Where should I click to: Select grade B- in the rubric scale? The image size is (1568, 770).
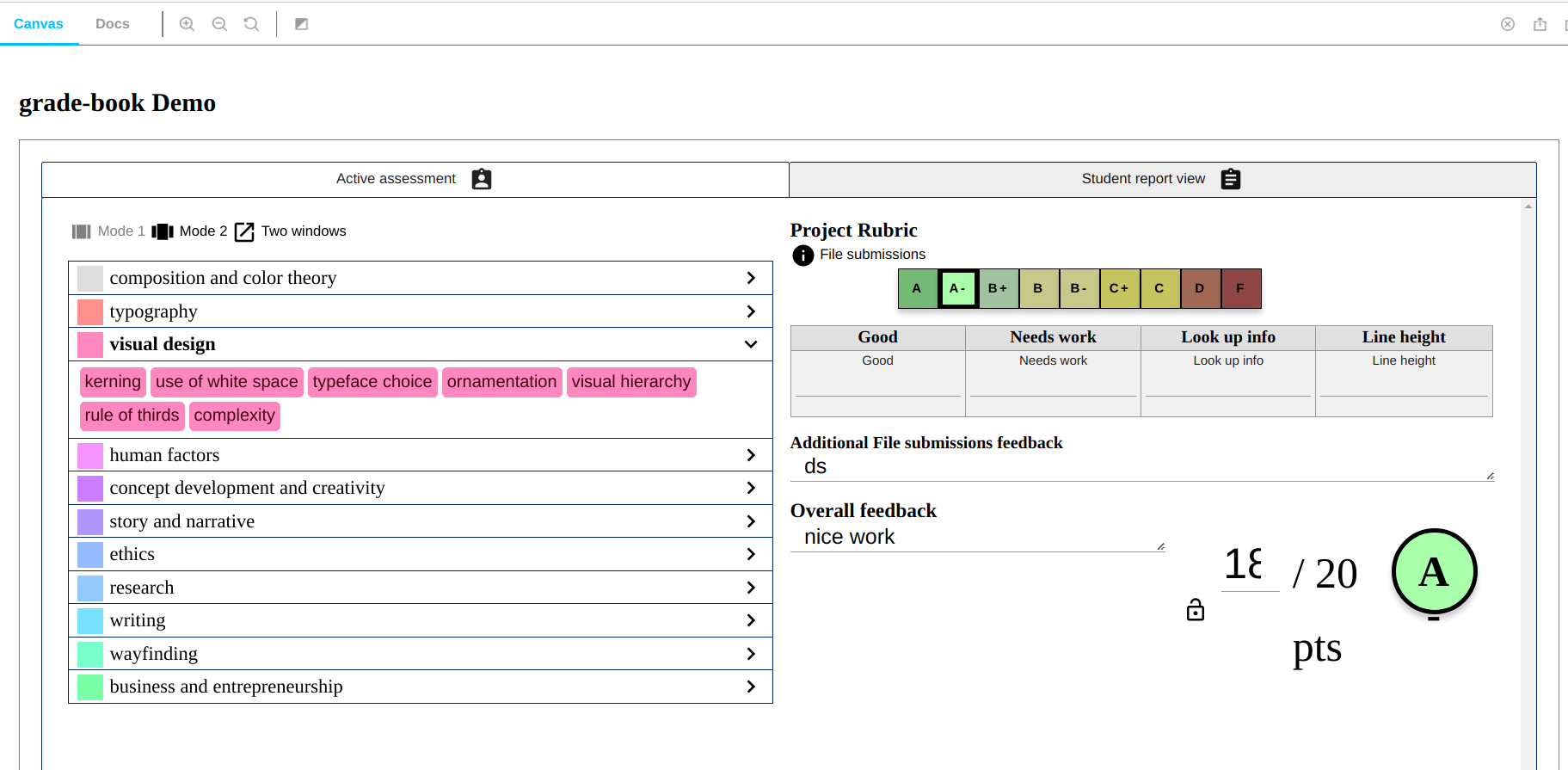click(1079, 288)
